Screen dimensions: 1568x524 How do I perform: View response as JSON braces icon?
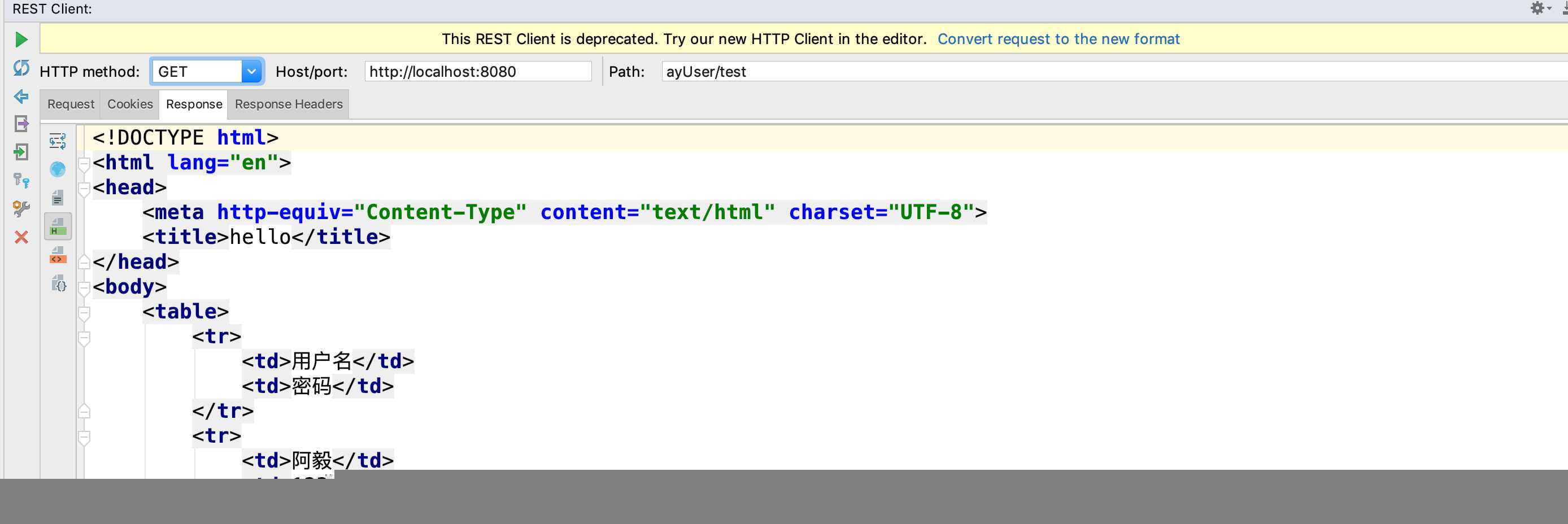tap(58, 283)
